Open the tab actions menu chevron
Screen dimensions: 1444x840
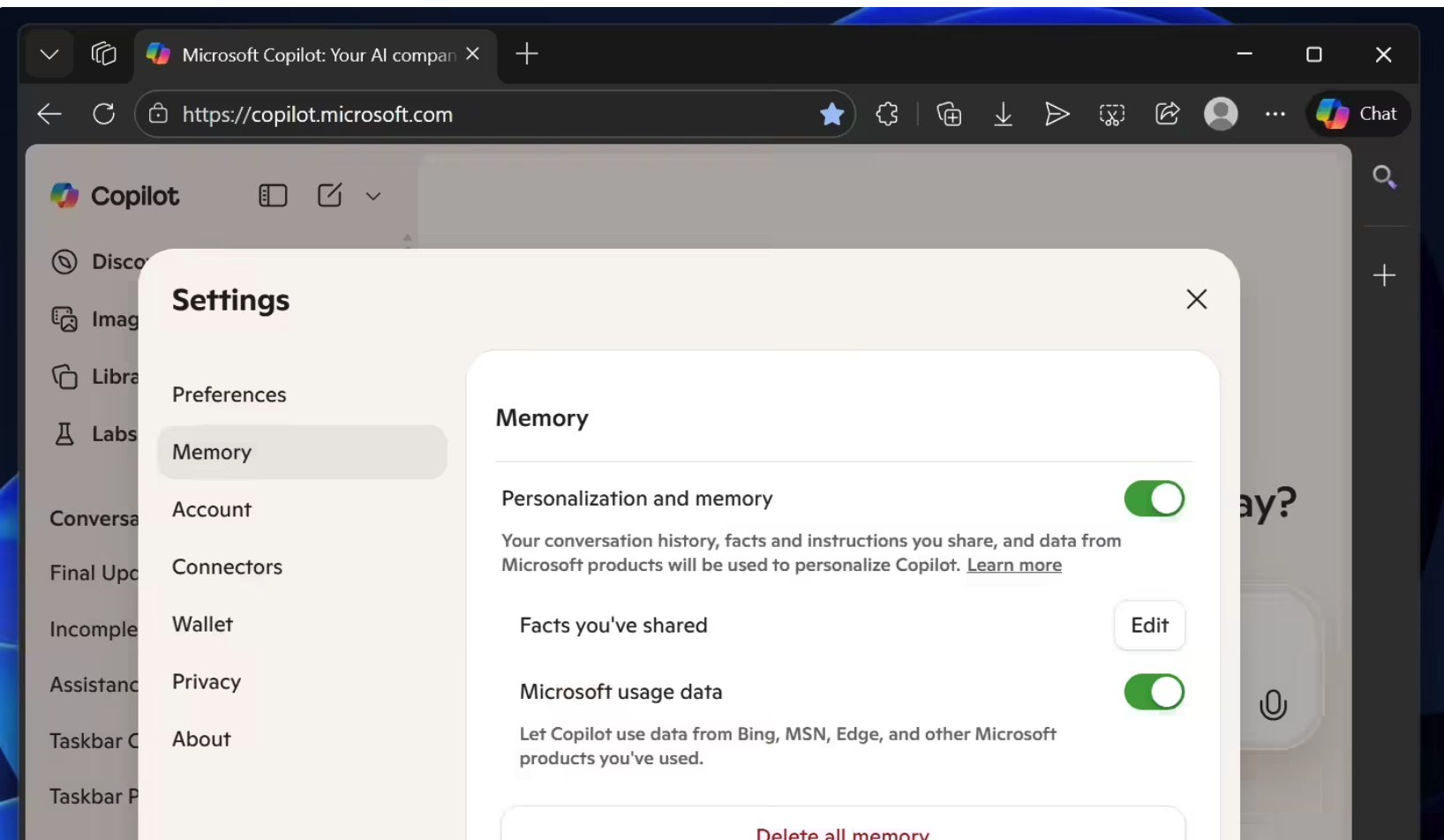[x=49, y=55]
